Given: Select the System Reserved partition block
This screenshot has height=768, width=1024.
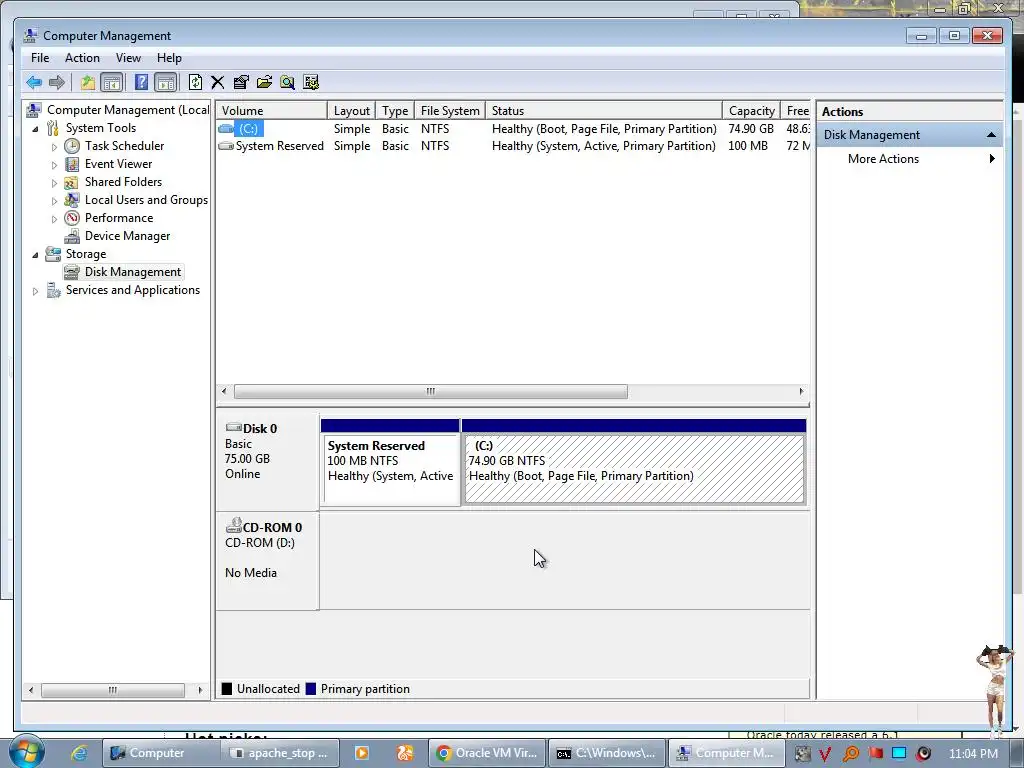Looking at the screenshot, I should point(390,462).
